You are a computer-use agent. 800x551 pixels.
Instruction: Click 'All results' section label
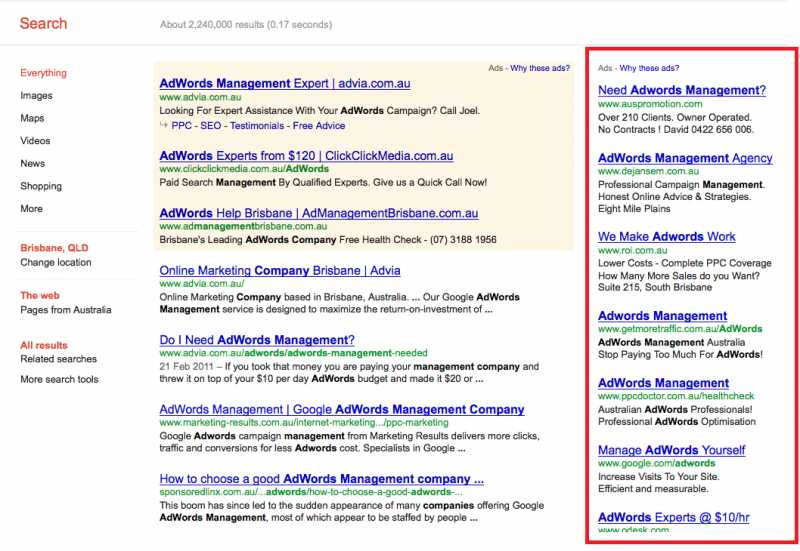44,345
